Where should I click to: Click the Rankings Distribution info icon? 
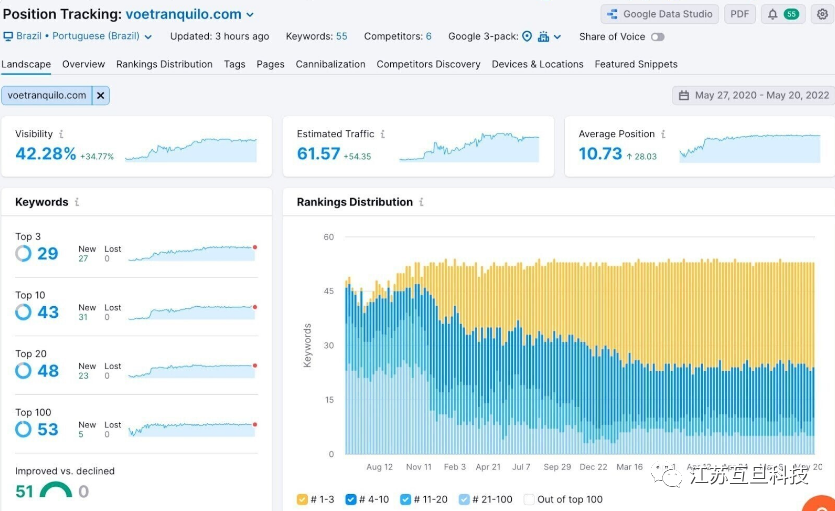tap(421, 202)
